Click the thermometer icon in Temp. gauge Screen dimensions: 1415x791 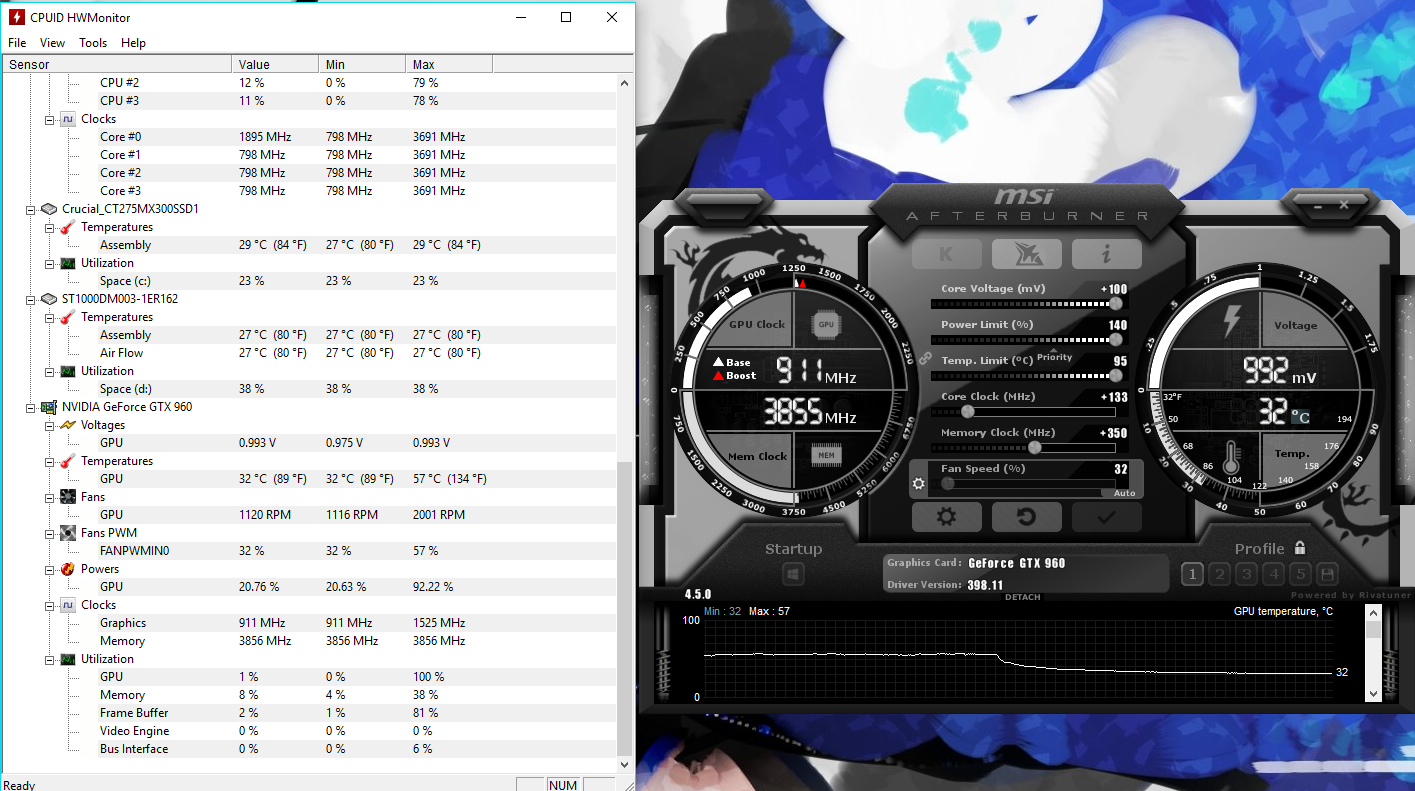pyautogui.click(x=1231, y=460)
